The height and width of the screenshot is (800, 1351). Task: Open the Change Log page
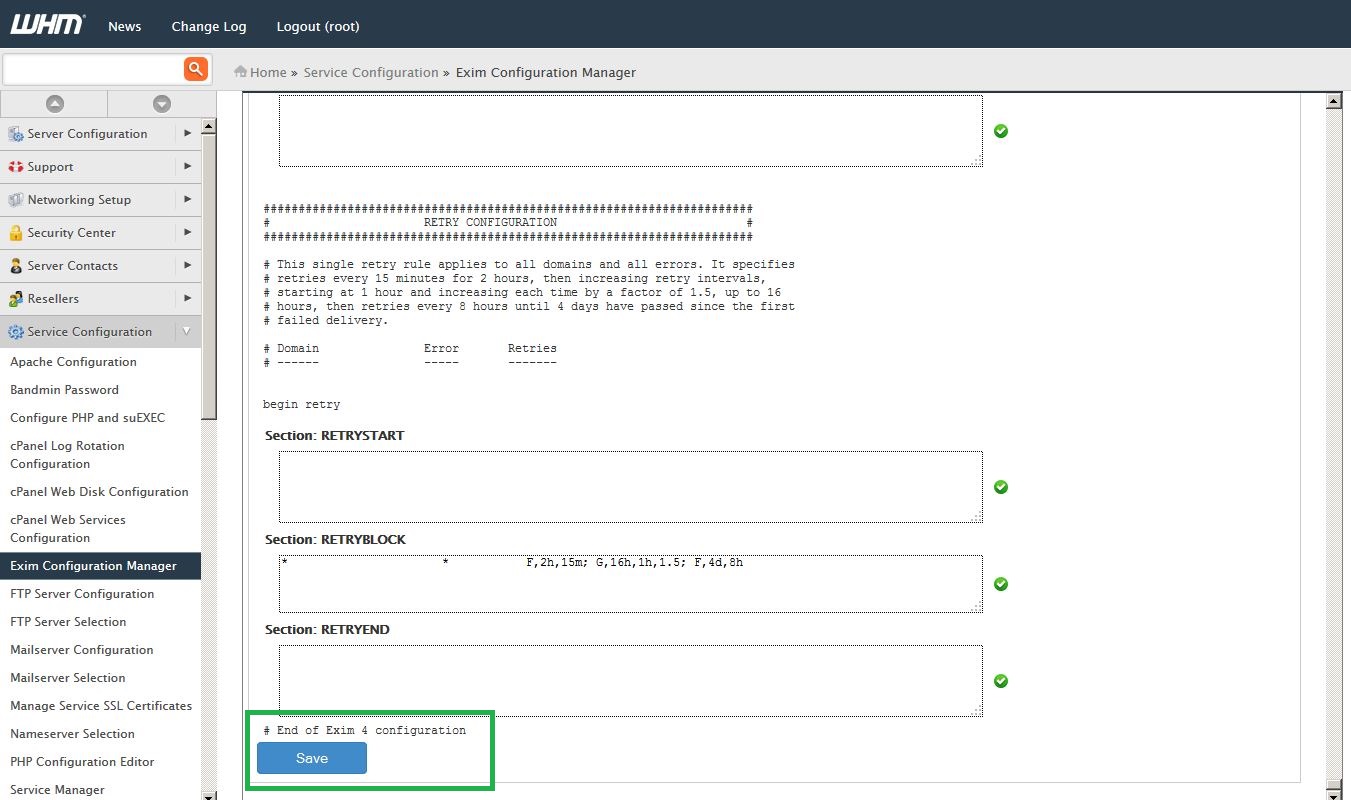pos(209,26)
